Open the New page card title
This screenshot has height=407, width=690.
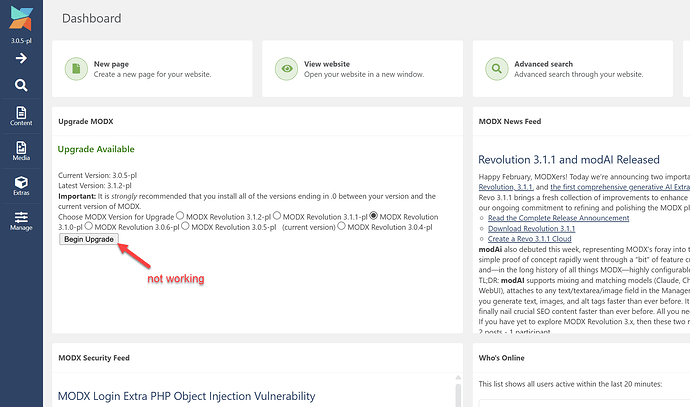(x=111, y=64)
